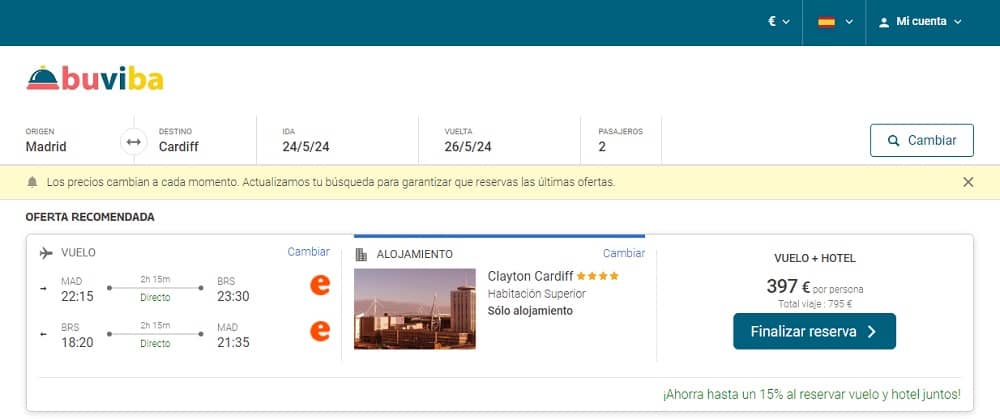The width and height of the screenshot is (1000, 419).
Task: Click the airplane Vuelo icon
Action: pos(46,253)
